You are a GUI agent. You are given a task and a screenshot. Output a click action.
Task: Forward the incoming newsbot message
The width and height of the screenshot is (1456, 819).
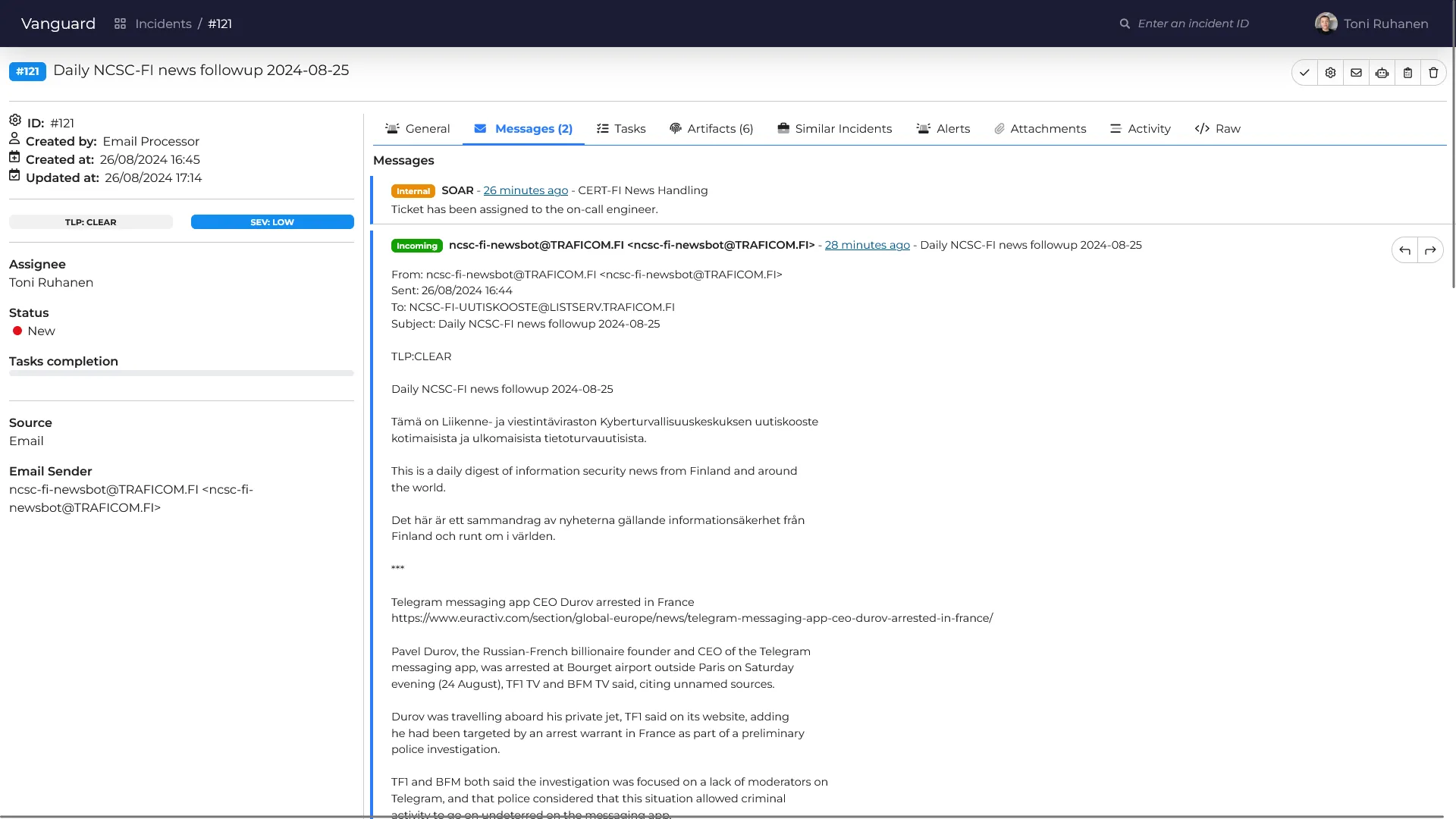[1431, 249]
